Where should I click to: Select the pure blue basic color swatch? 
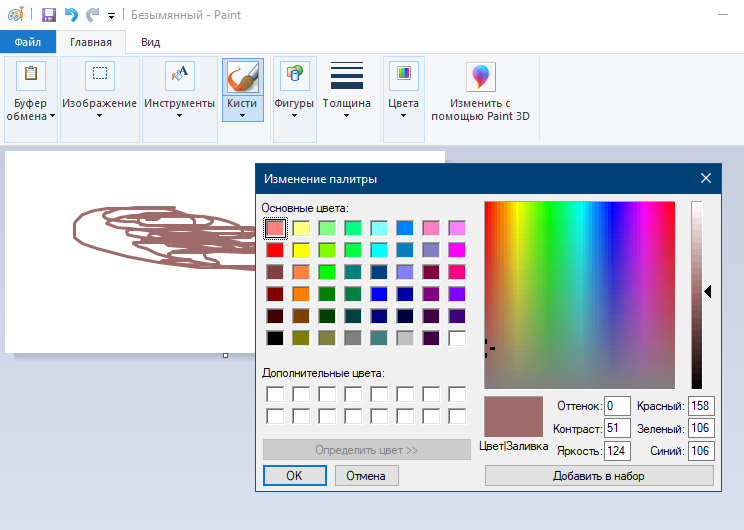(x=379, y=294)
